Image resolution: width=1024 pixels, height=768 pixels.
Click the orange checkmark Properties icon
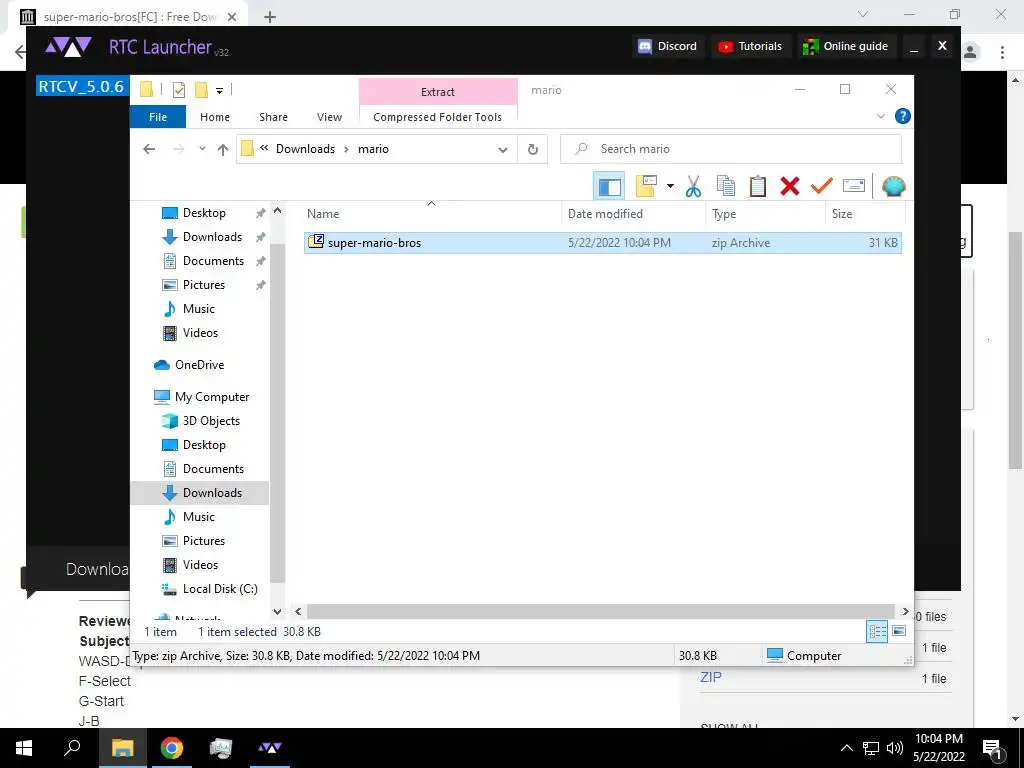822,187
